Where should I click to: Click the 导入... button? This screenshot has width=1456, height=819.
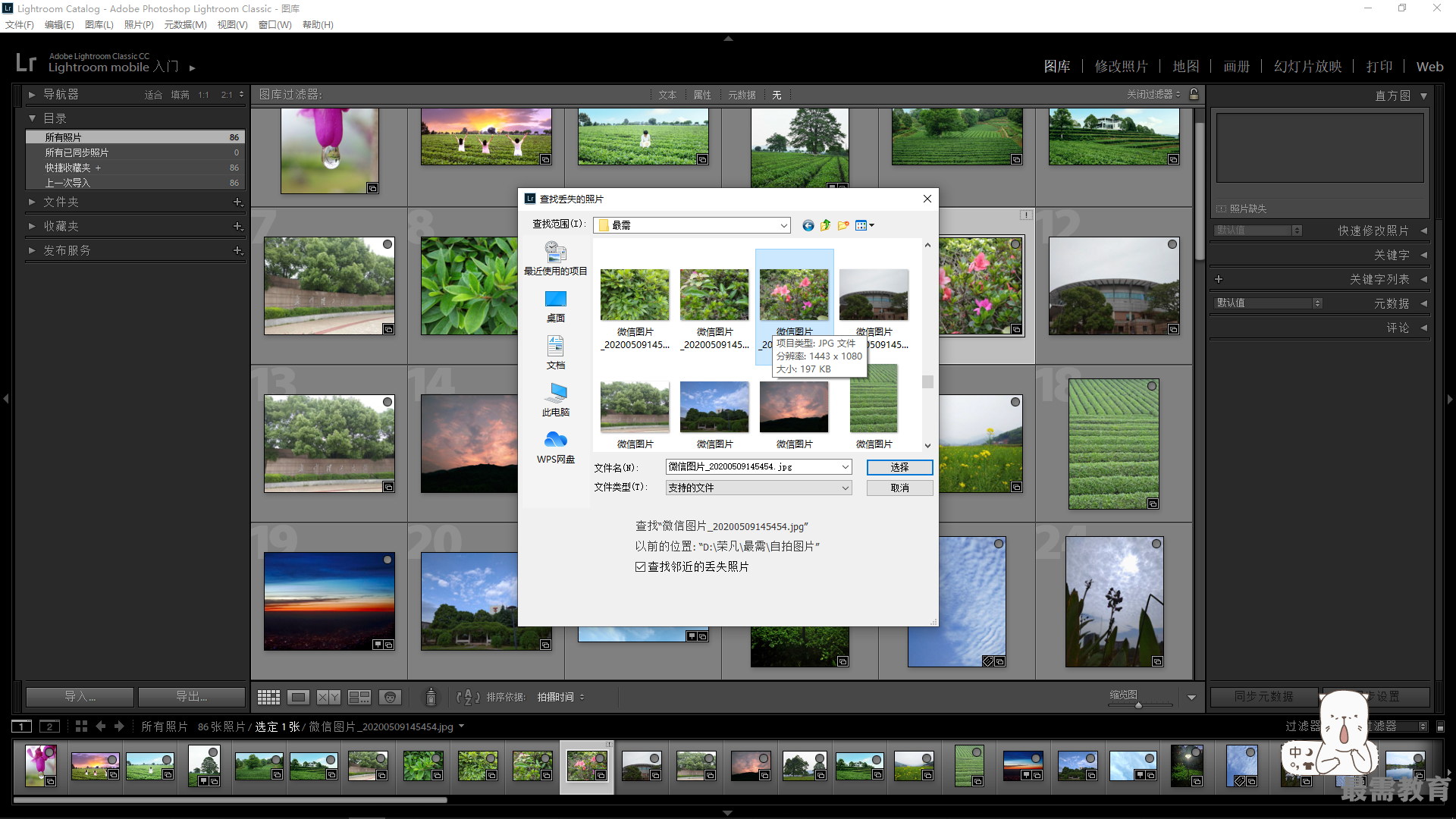click(80, 696)
